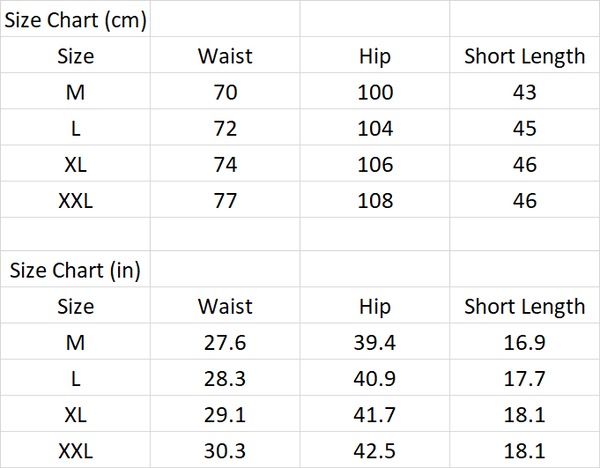This screenshot has width=600, height=468.
Task: Select the cell with value 27.6
Action: click(225, 341)
